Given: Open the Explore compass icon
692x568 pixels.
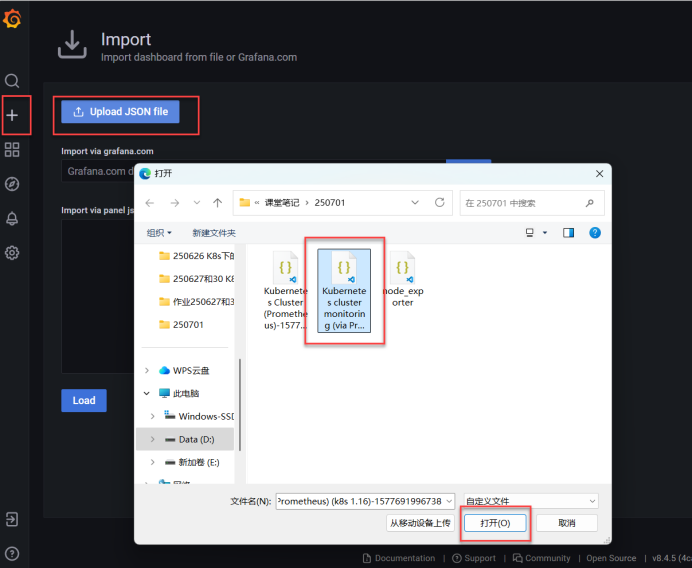Looking at the screenshot, I should 12,184.
